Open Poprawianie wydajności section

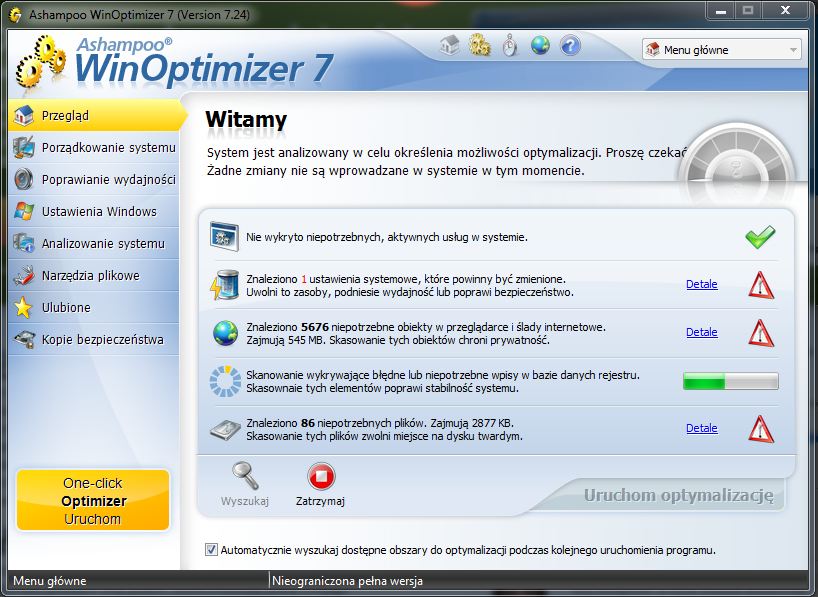pos(94,180)
